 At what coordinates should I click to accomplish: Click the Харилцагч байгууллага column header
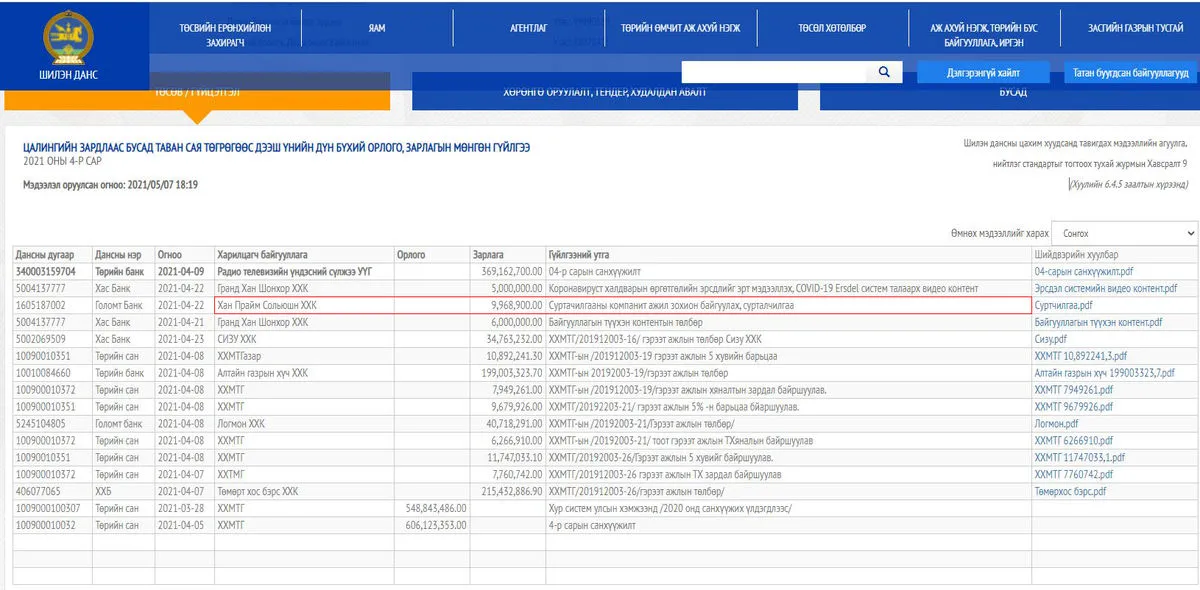(x=304, y=255)
